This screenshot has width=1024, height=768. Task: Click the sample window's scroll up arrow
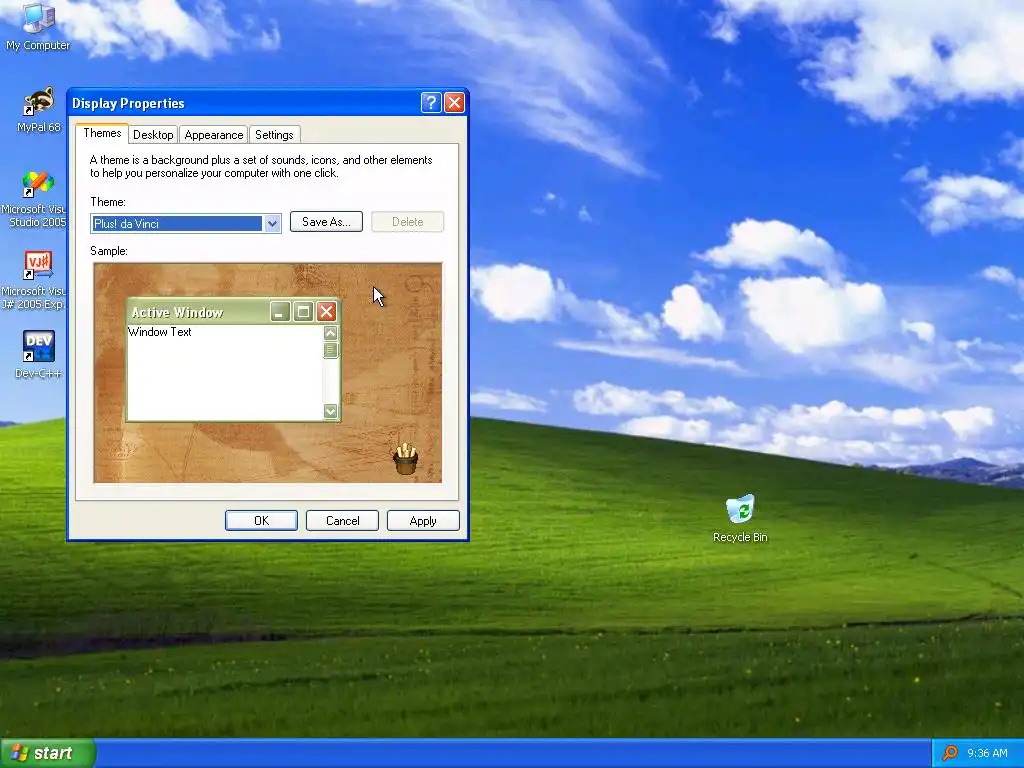(x=330, y=333)
